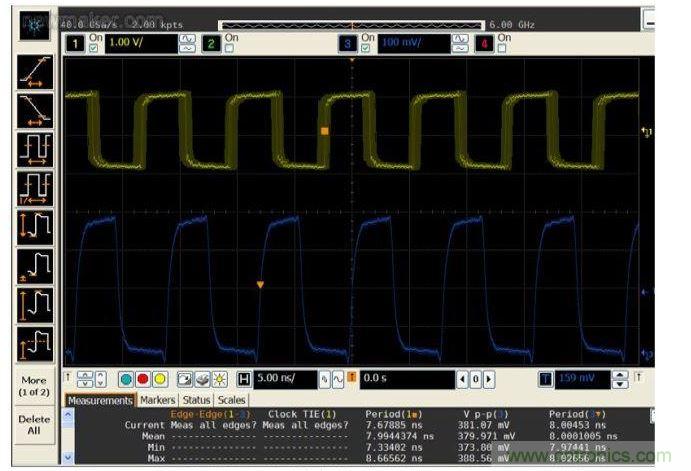Click the trigger level 159 mV field
The image size is (691, 471).
click(579, 380)
